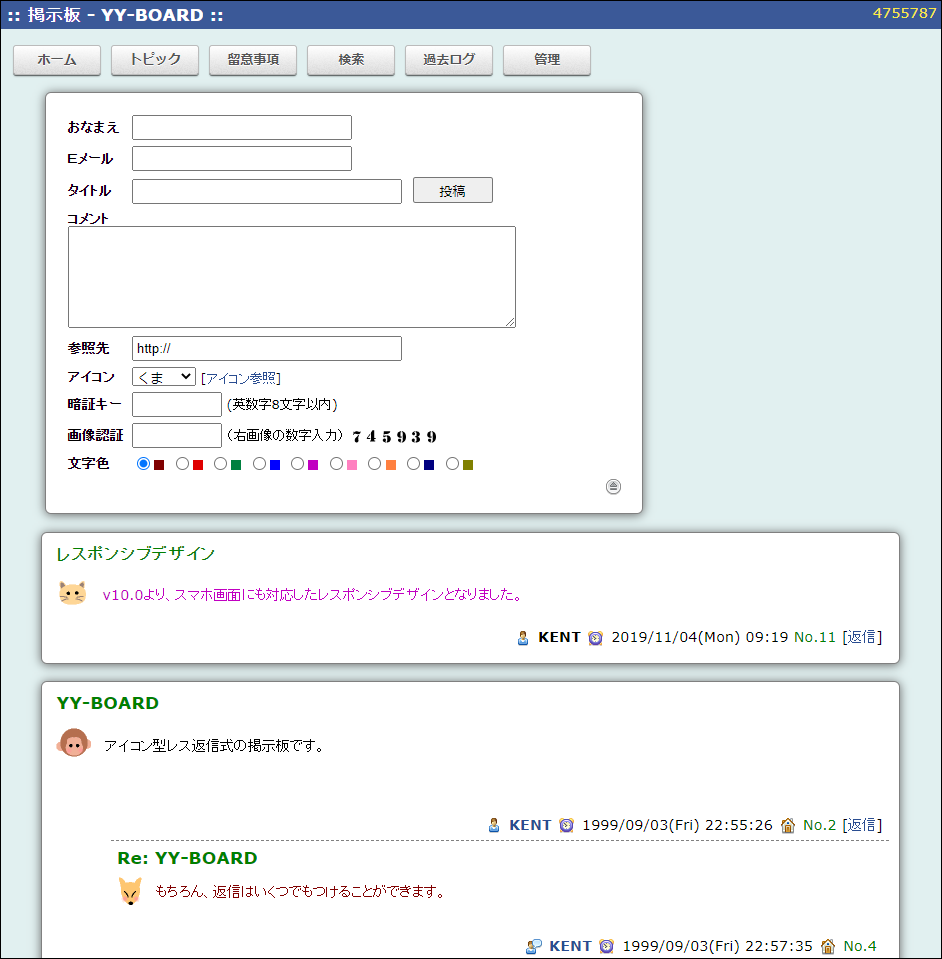This screenshot has width=942, height=959.
Task: Select the green text color radio button
Action: pos(220,463)
